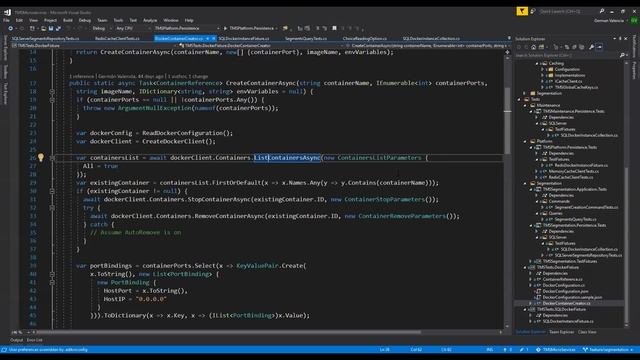
Task: Click the Sync with Active Document icon
Action: tap(567, 47)
